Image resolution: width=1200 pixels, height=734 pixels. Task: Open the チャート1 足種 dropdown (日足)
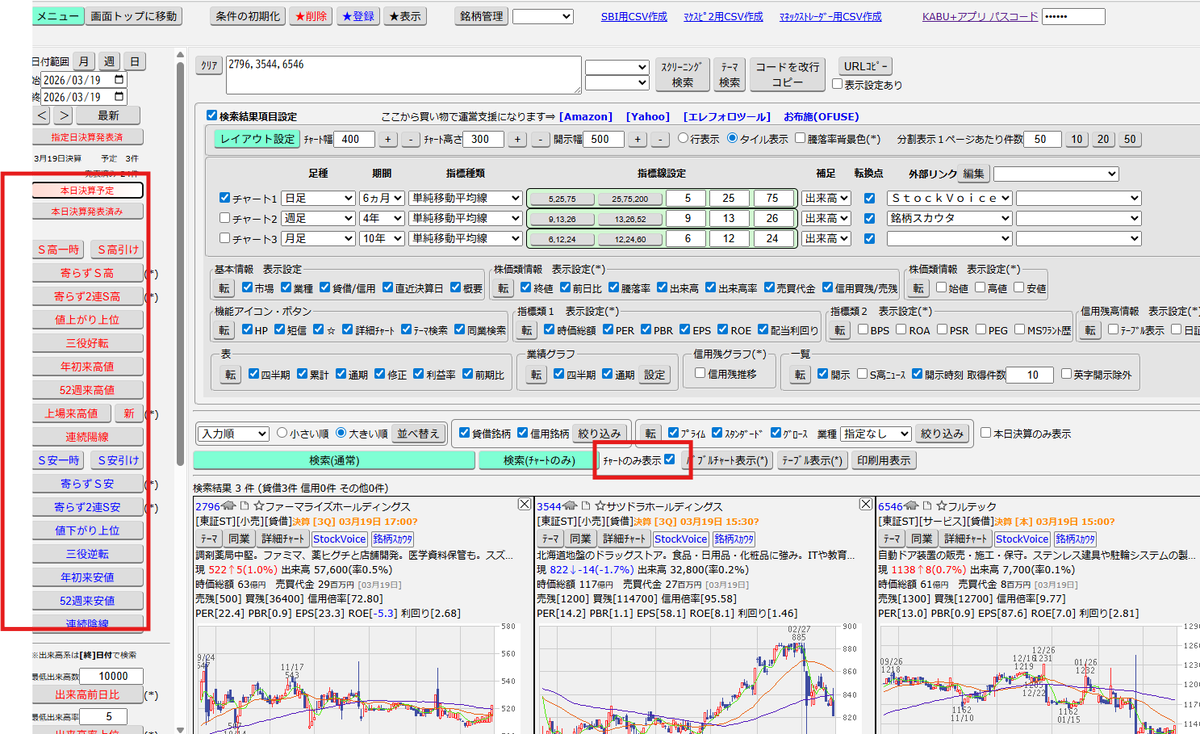point(317,198)
